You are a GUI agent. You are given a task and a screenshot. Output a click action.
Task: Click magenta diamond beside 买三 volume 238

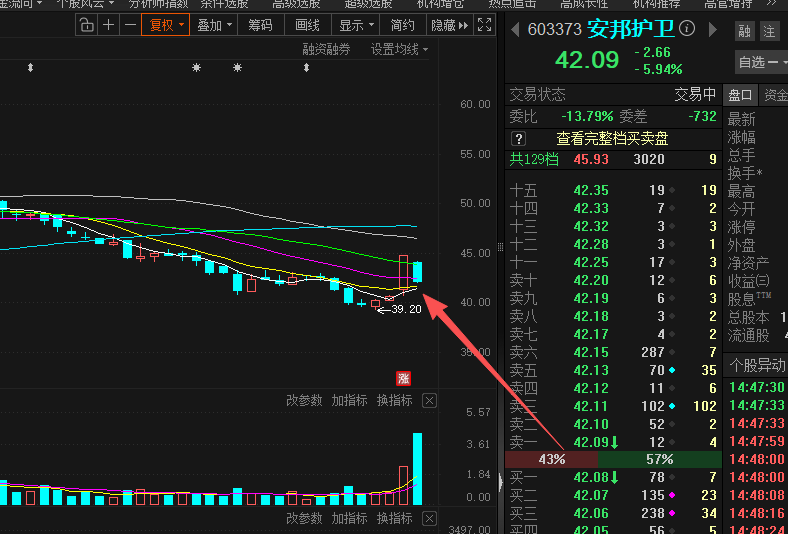point(672,513)
